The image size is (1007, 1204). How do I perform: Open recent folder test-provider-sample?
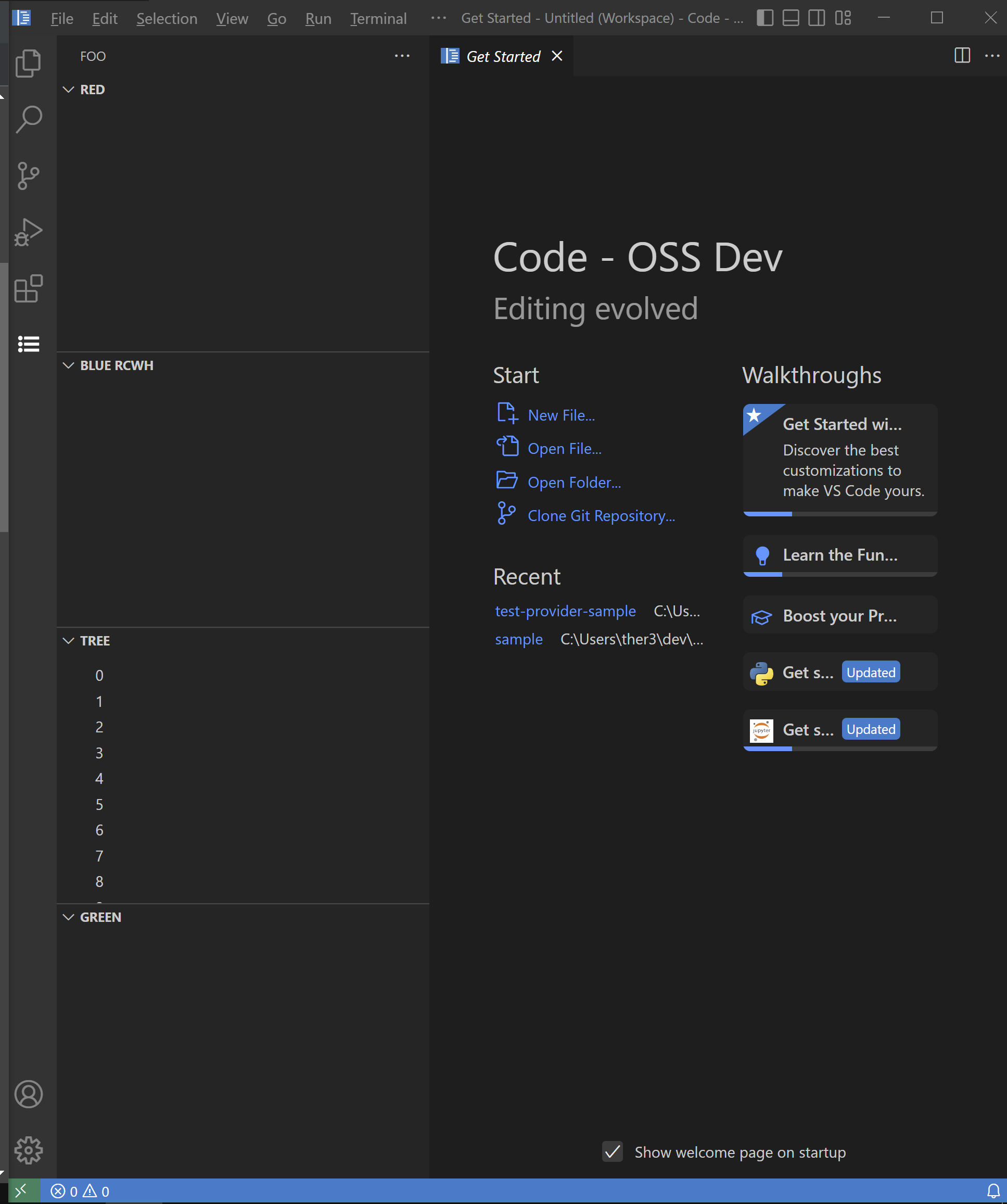(565, 611)
